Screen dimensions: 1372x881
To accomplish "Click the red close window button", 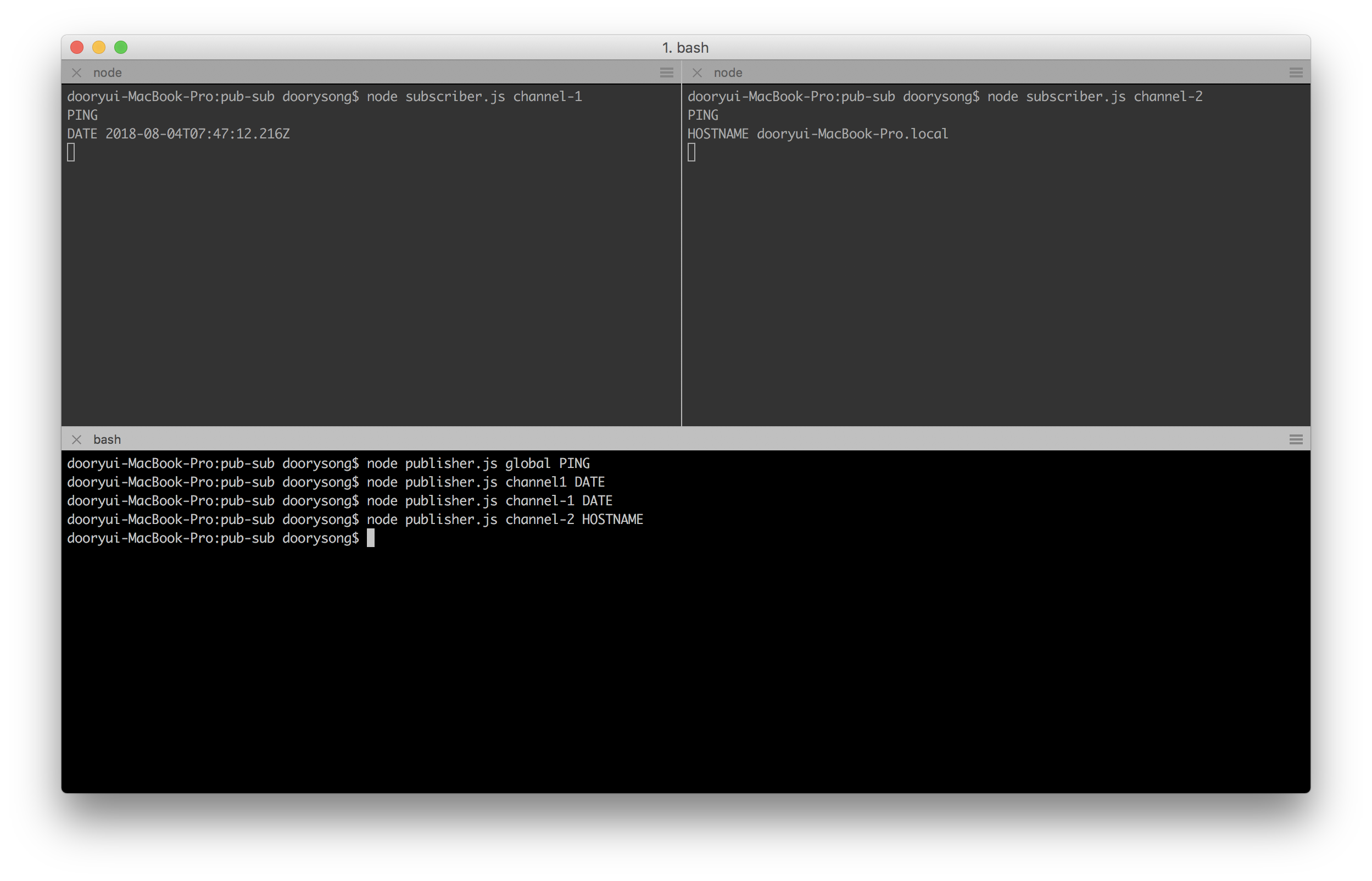I will pyautogui.click(x=77, y=47).
